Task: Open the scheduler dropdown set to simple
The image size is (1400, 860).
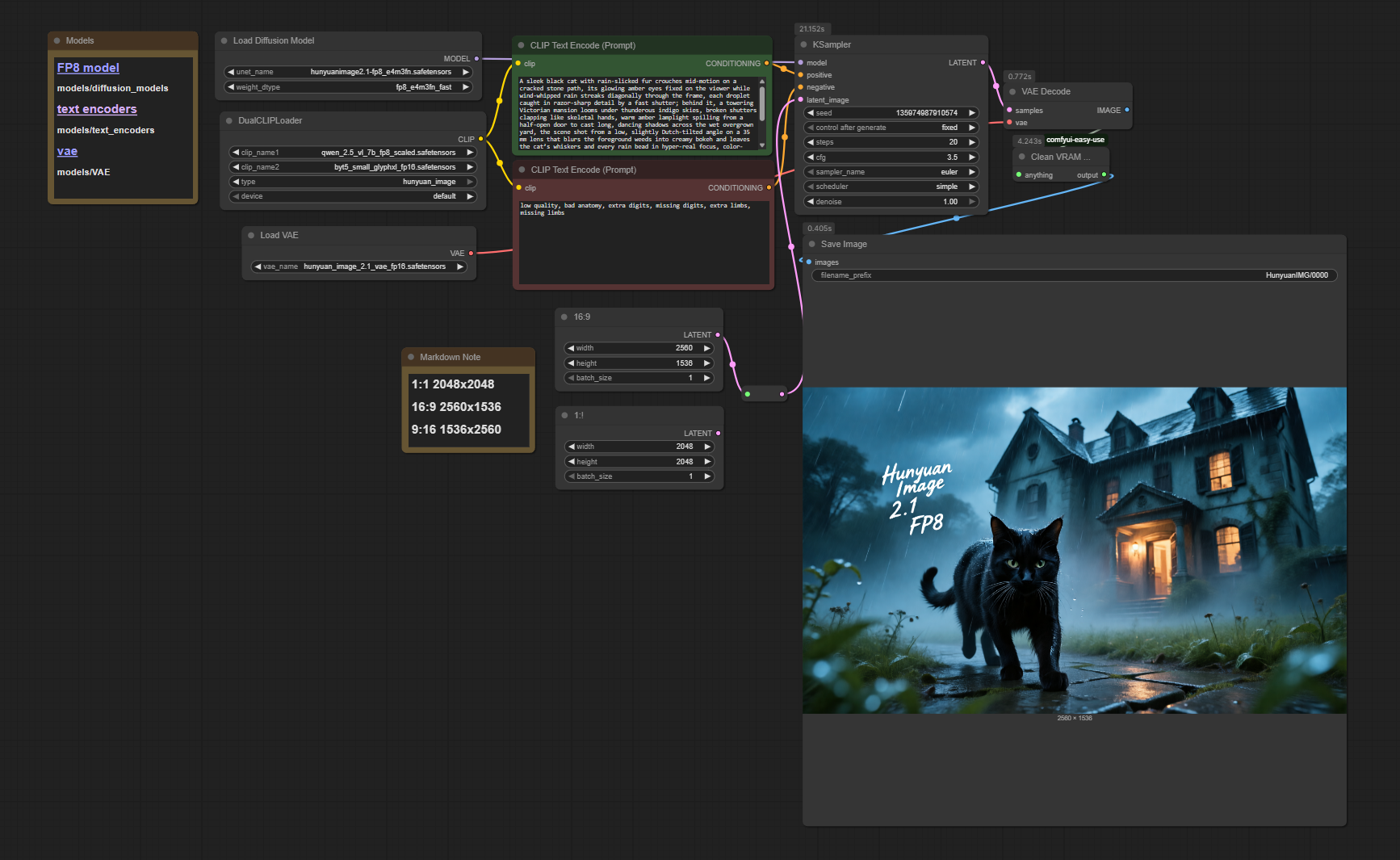Action: [891, 187]
